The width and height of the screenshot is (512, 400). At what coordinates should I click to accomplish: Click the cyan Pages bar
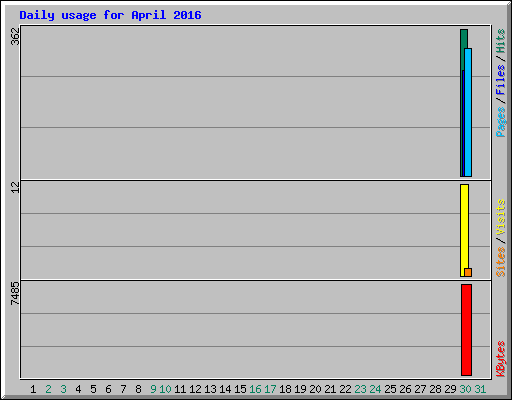[x=468, y=112]
